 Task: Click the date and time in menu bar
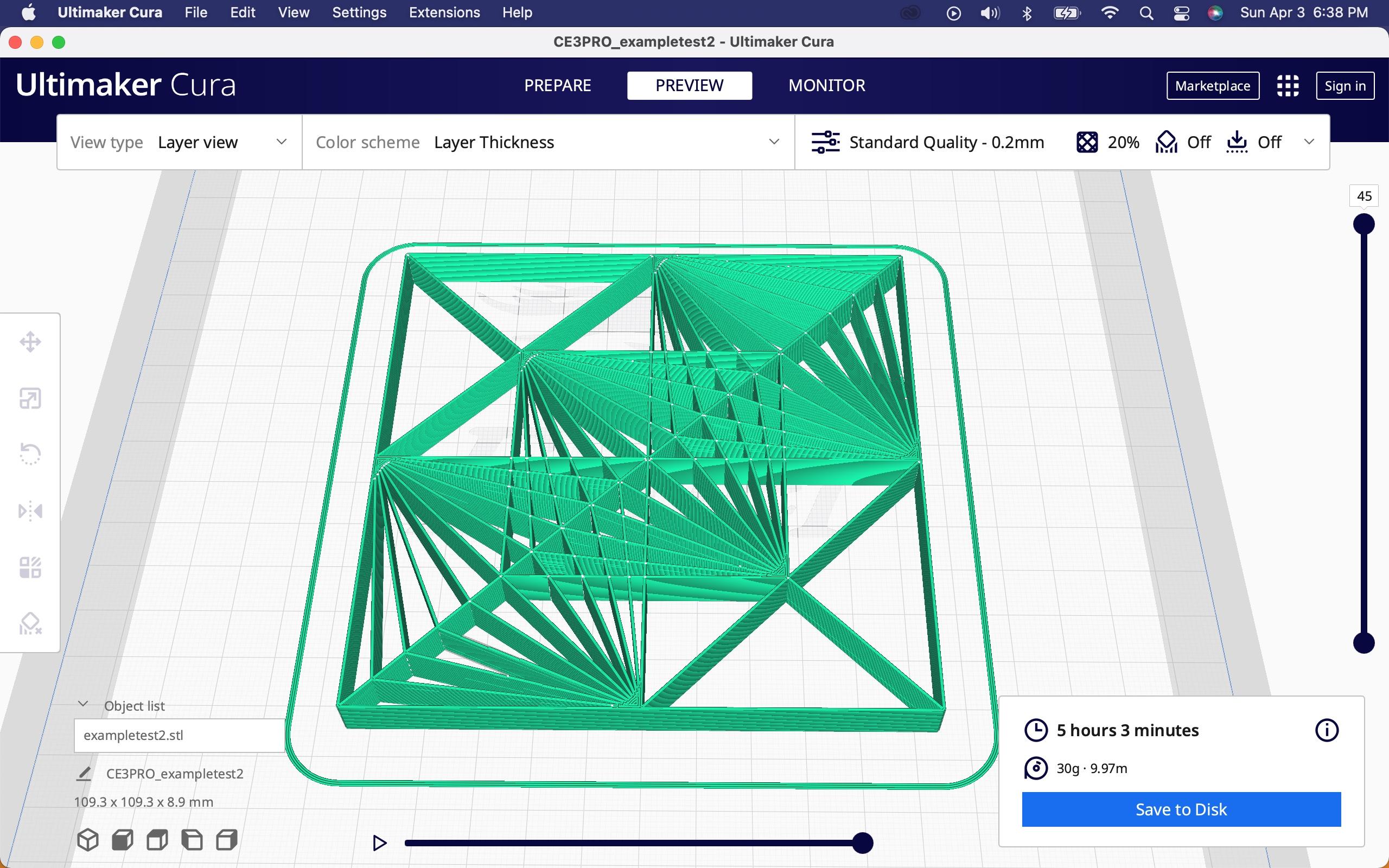[x=1304, y=12]
